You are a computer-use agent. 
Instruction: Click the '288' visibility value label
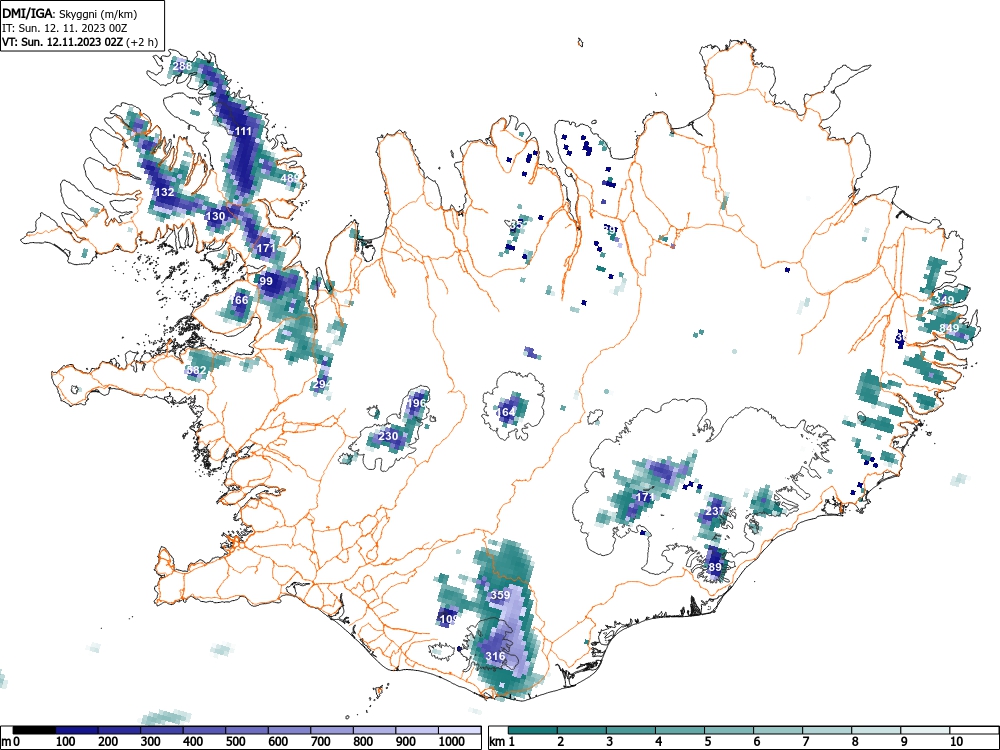[182, 66]
